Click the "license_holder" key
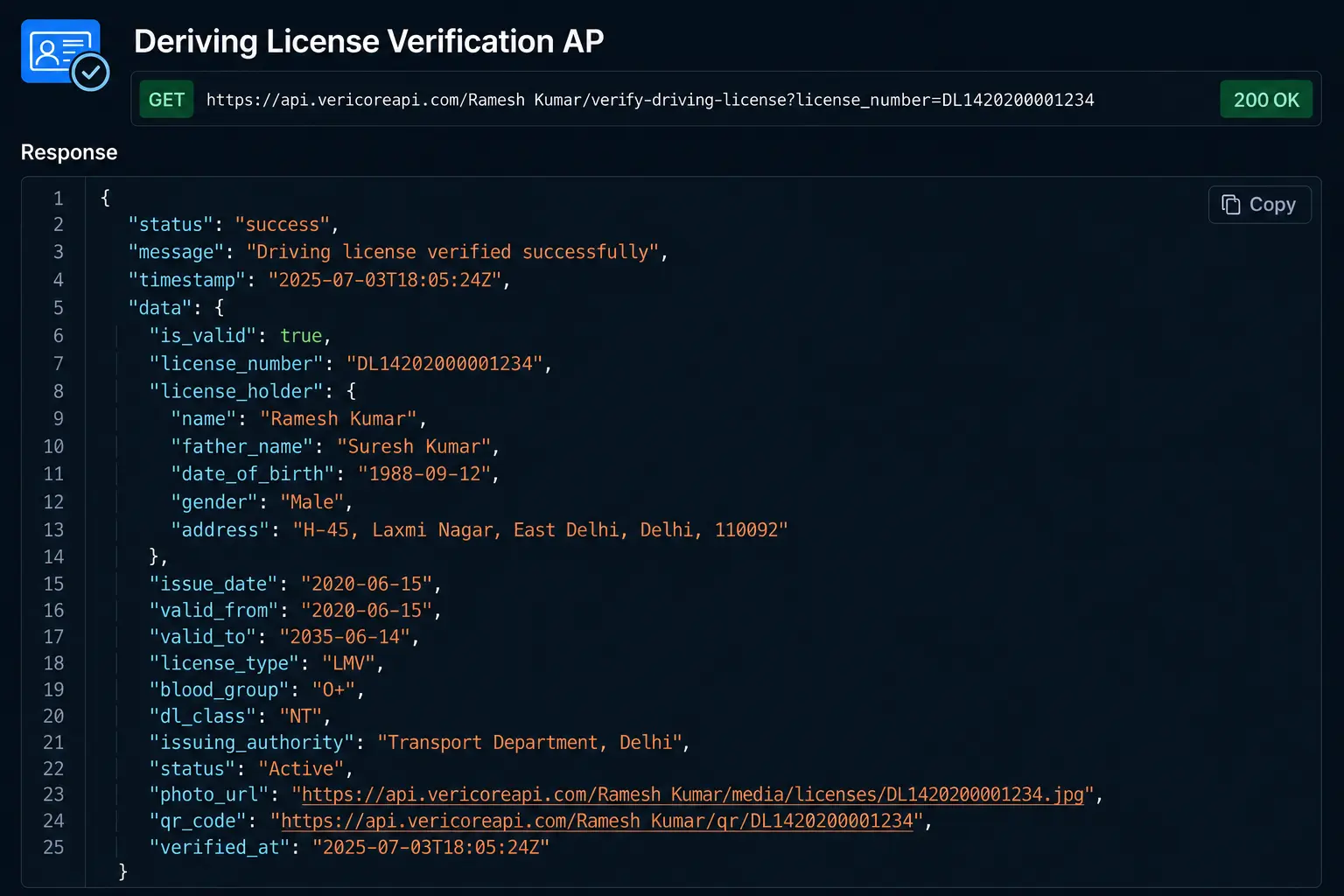Screen dimensions: 1344x896 tap(236, 391)
